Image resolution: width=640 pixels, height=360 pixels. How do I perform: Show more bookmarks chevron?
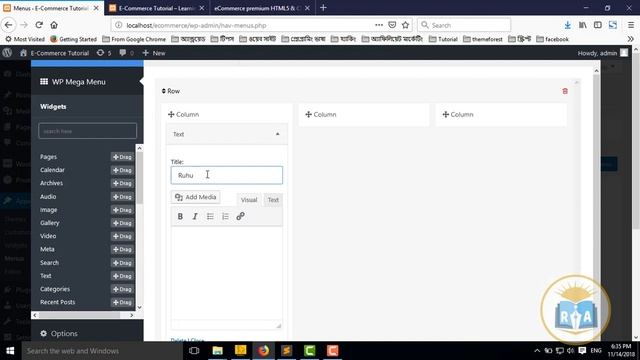(x=631, y=39)
